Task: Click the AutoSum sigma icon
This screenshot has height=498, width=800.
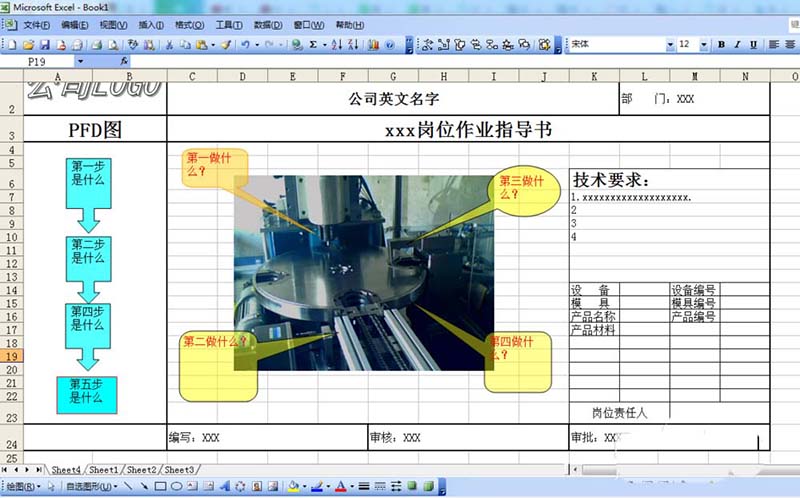Action: pyautogui.click(x=313, y=45)
